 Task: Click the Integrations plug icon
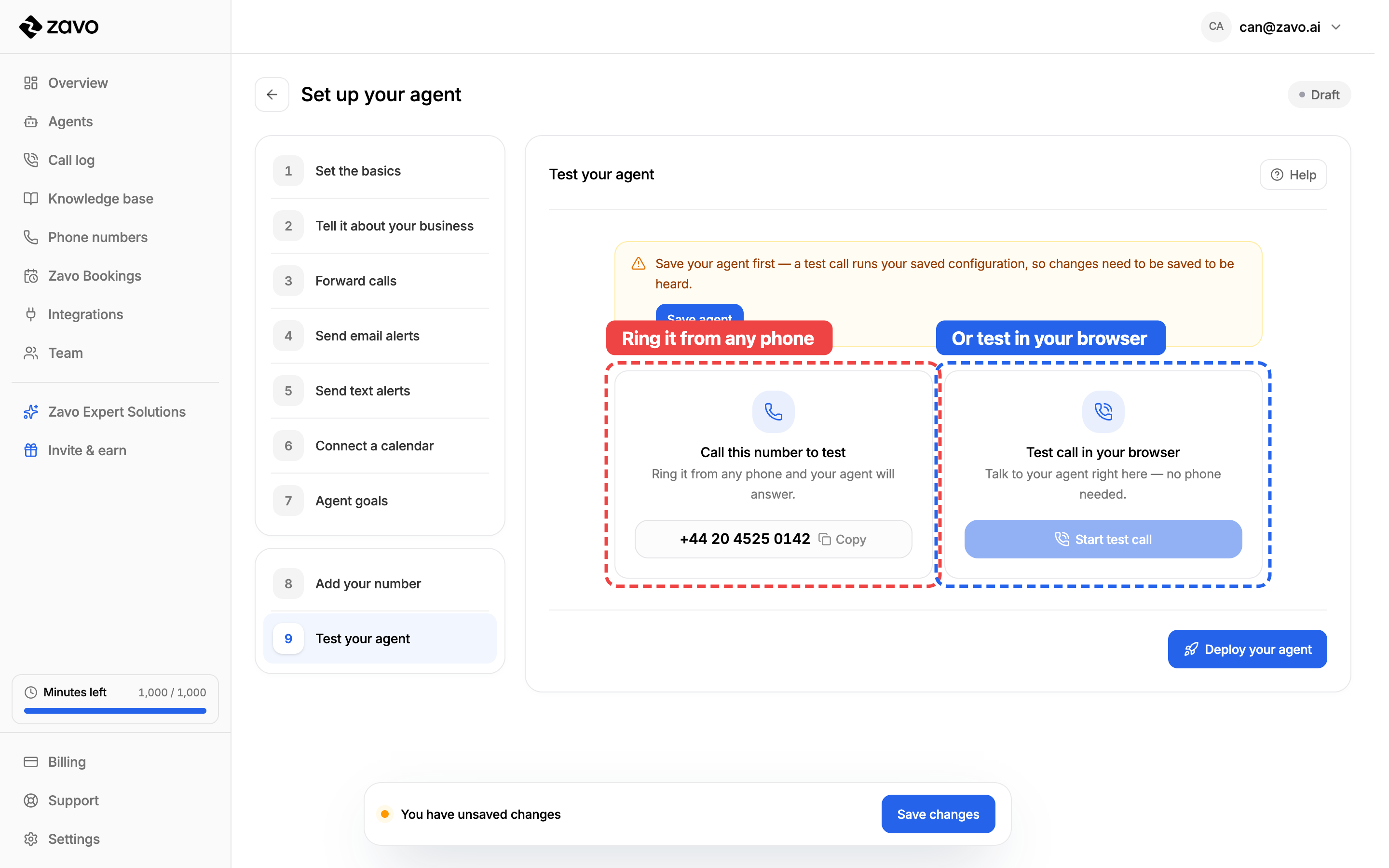[x=31, y=314]
